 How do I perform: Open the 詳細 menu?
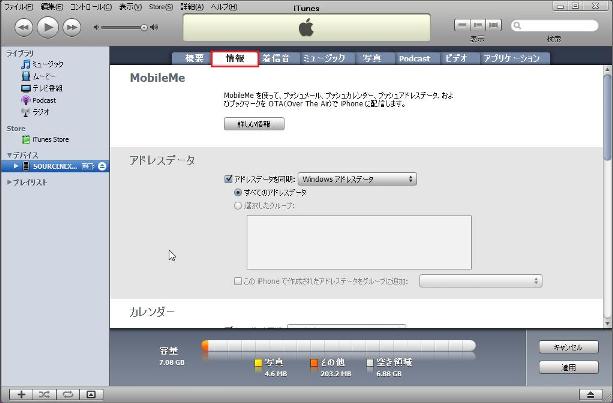click(x=192, y=7)
